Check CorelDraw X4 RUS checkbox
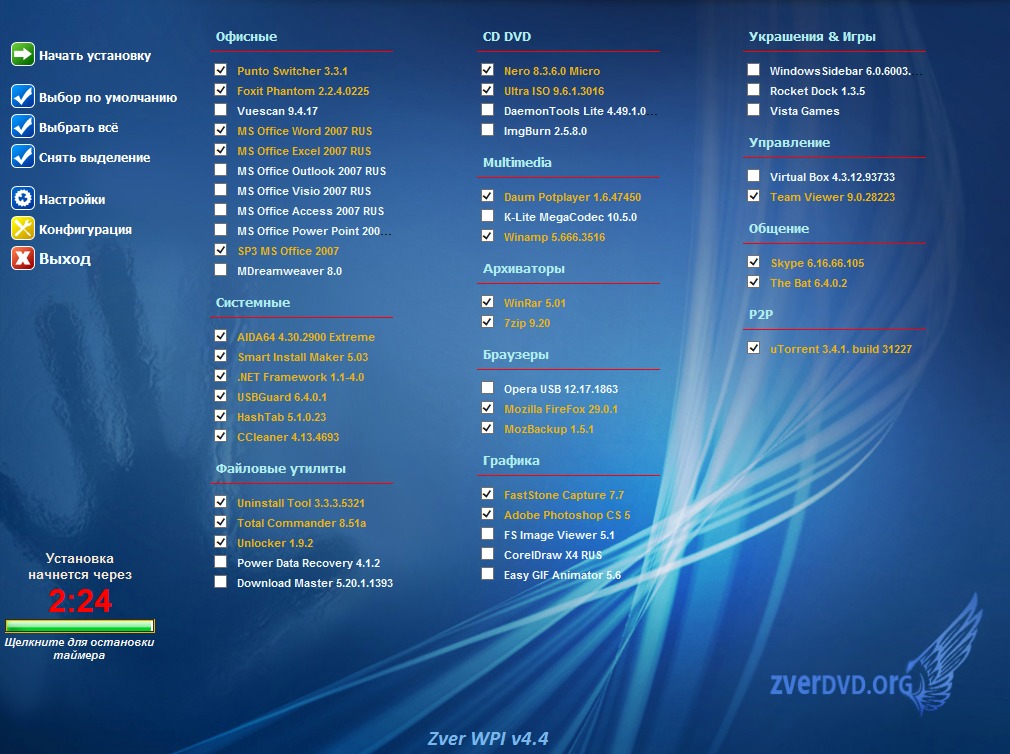Viewport: 1010px width, 754px height. [x=487, y=554]
